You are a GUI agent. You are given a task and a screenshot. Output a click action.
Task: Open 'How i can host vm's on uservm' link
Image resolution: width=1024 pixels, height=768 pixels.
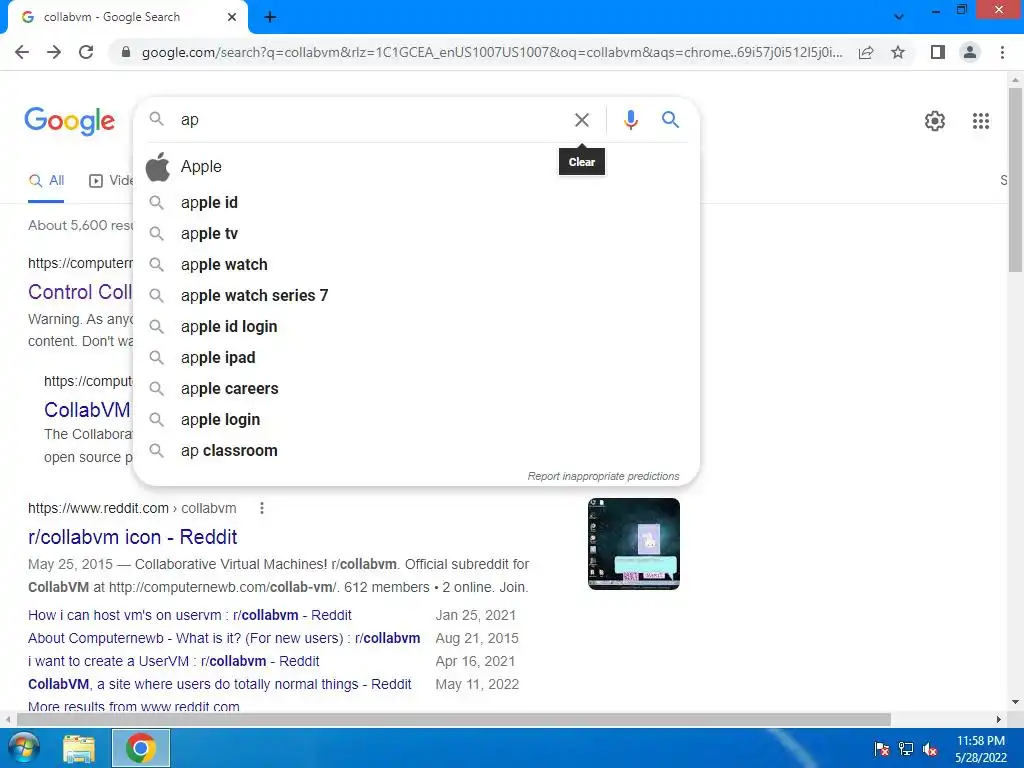click(x=189, y=615)
